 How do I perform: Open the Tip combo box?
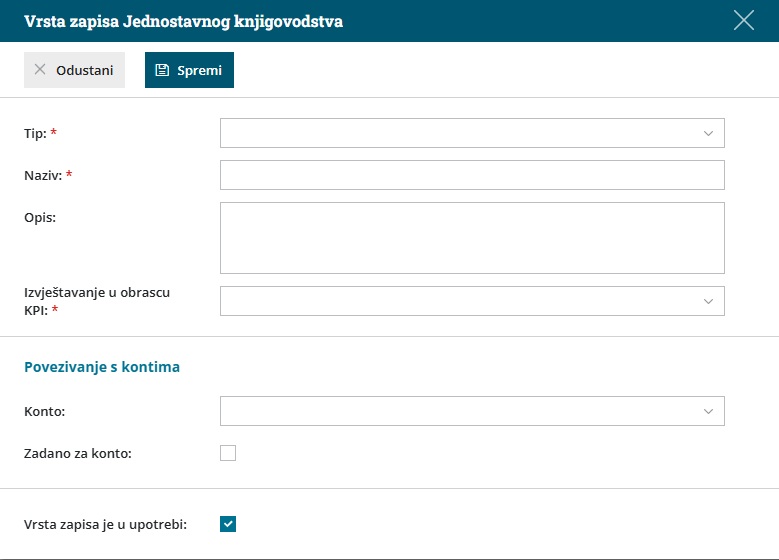pos(472,133)
